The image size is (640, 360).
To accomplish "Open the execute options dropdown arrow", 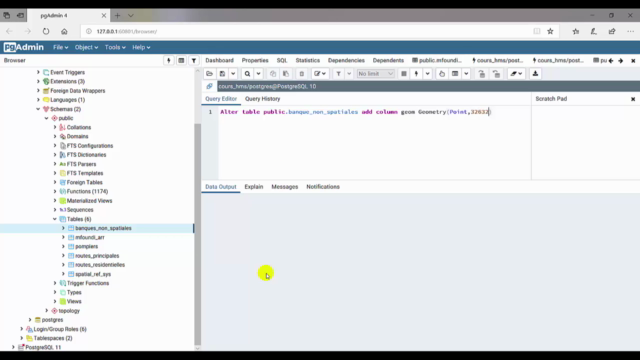I will [427, 74].
